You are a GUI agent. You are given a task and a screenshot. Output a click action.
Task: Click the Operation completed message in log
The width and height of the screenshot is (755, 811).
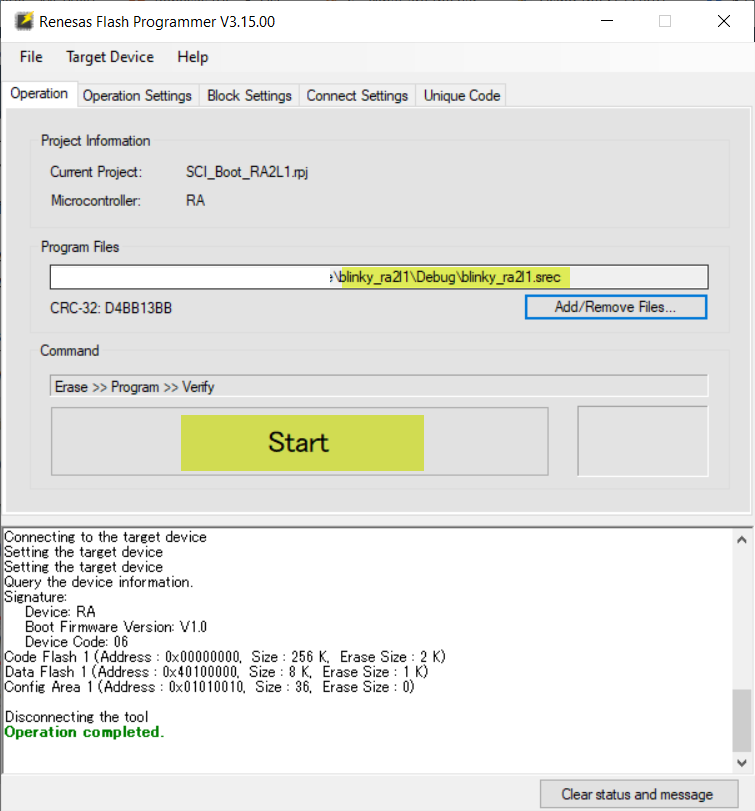[x=83, y=732]
